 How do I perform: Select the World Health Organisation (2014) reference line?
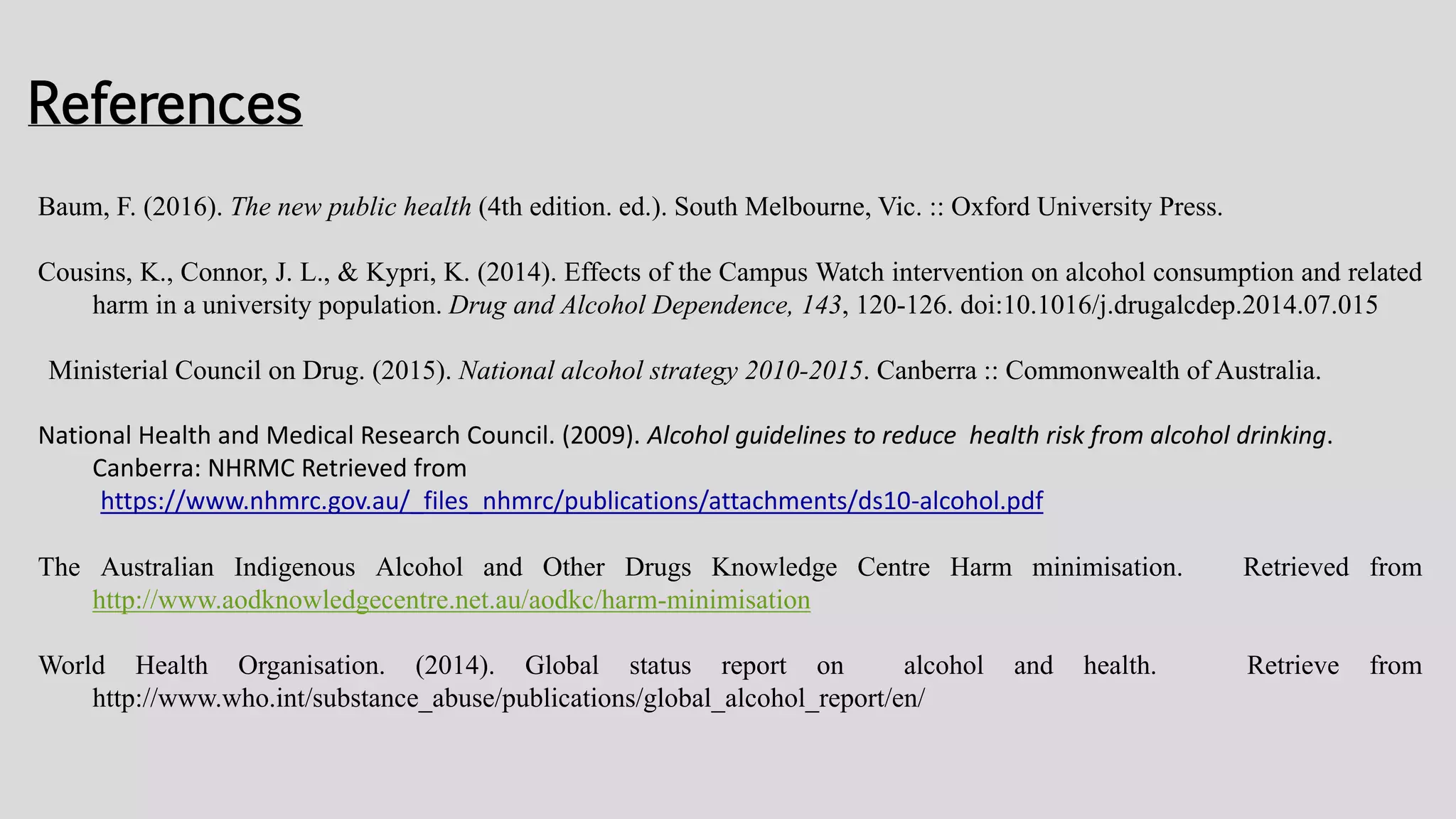point(730,665)
